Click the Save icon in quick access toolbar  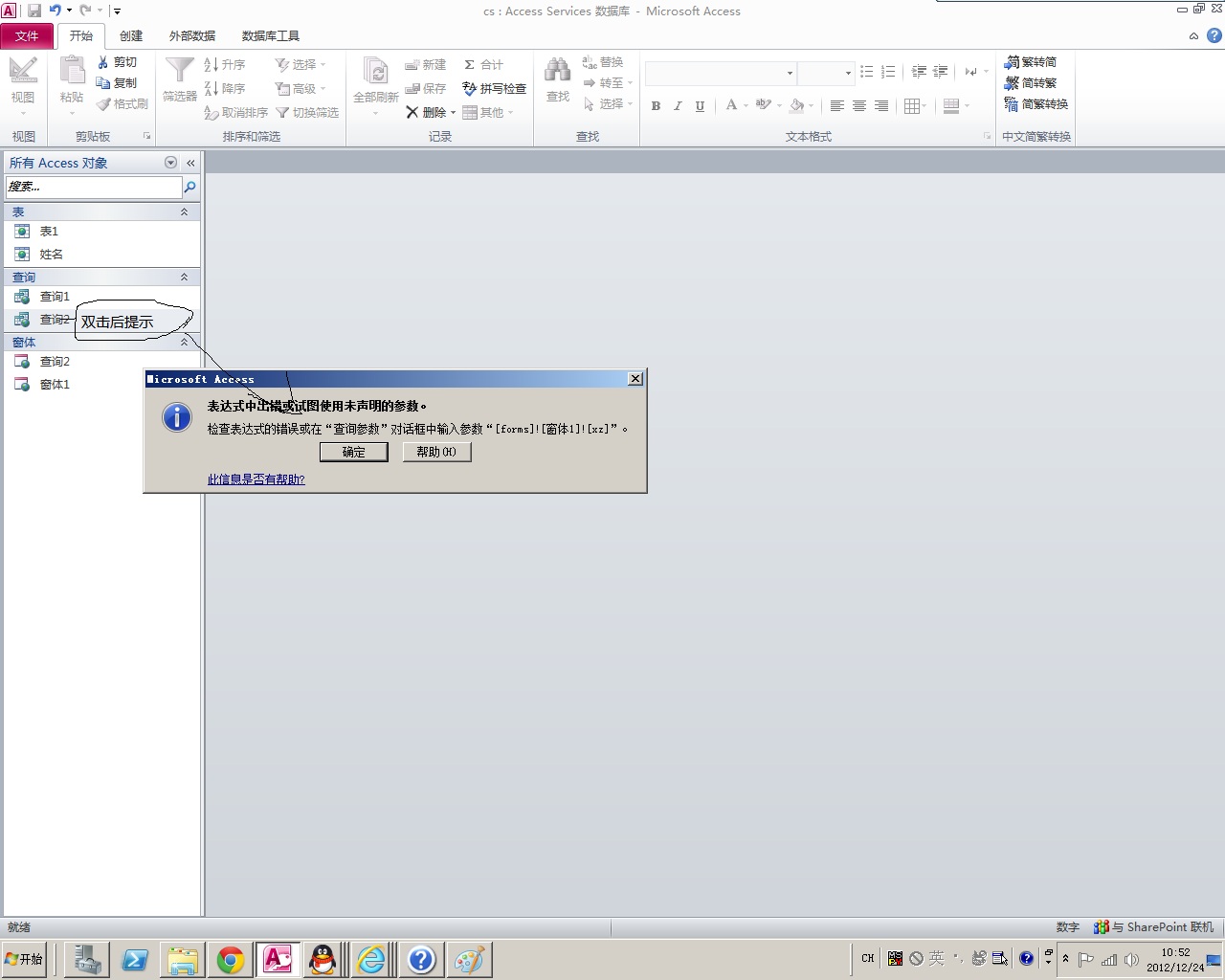pyautogui.click(x=34, y=11)
